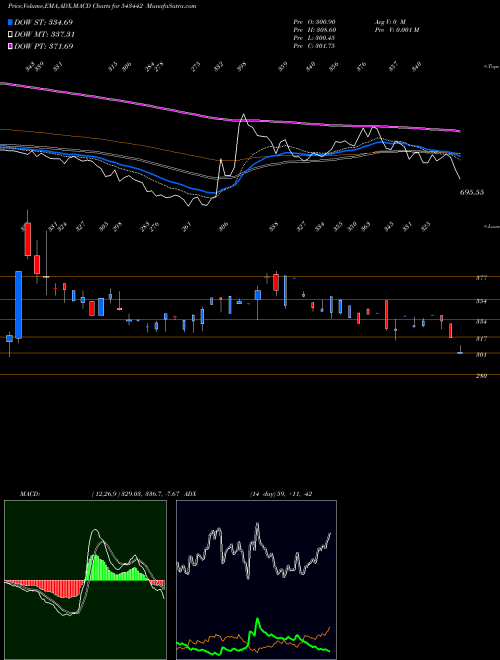Click the 'Pre C: 301.75' close value
The width and height of the screenshot is (500, 660).
[314, 45]
